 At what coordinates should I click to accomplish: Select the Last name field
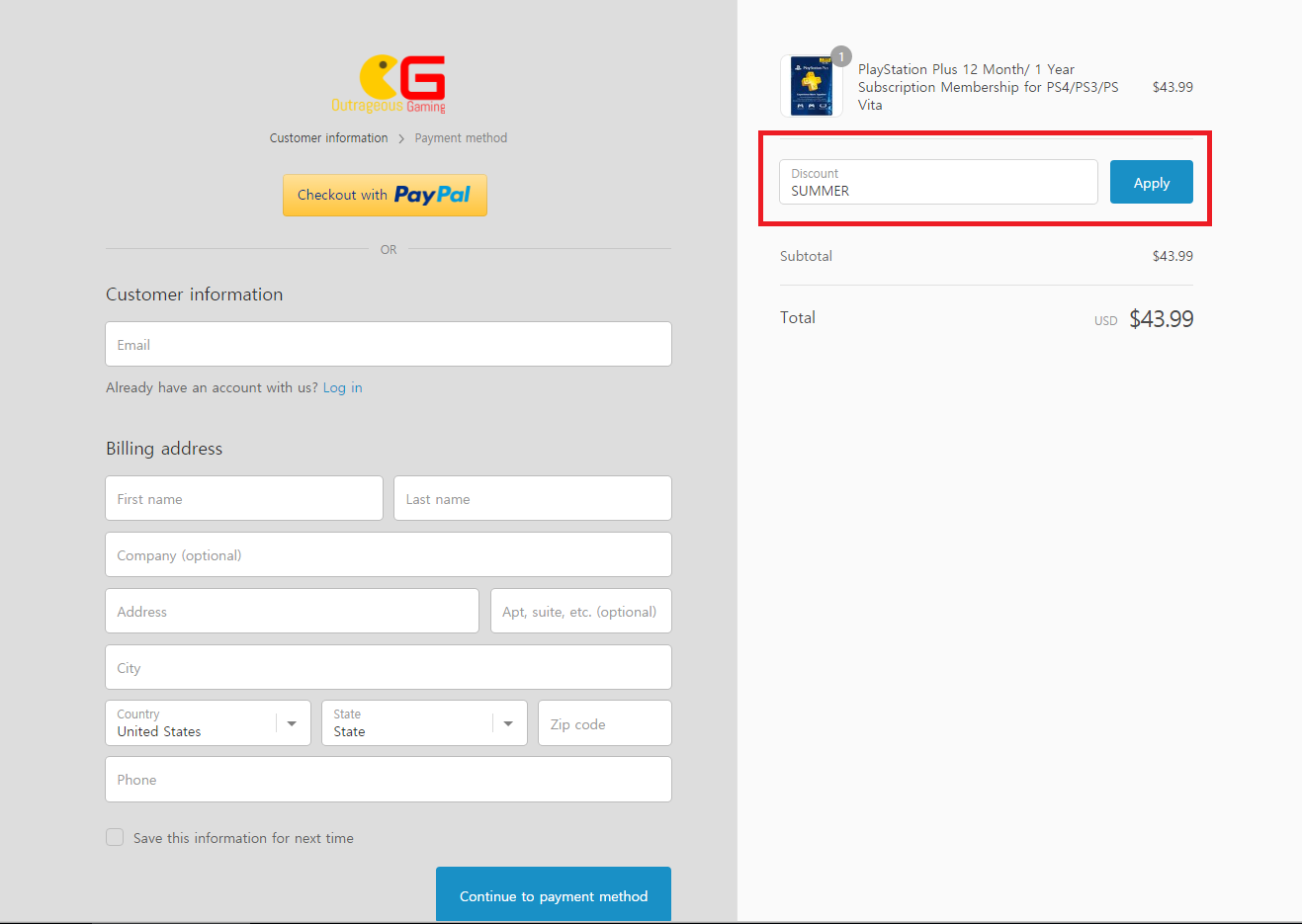[533, 499]
